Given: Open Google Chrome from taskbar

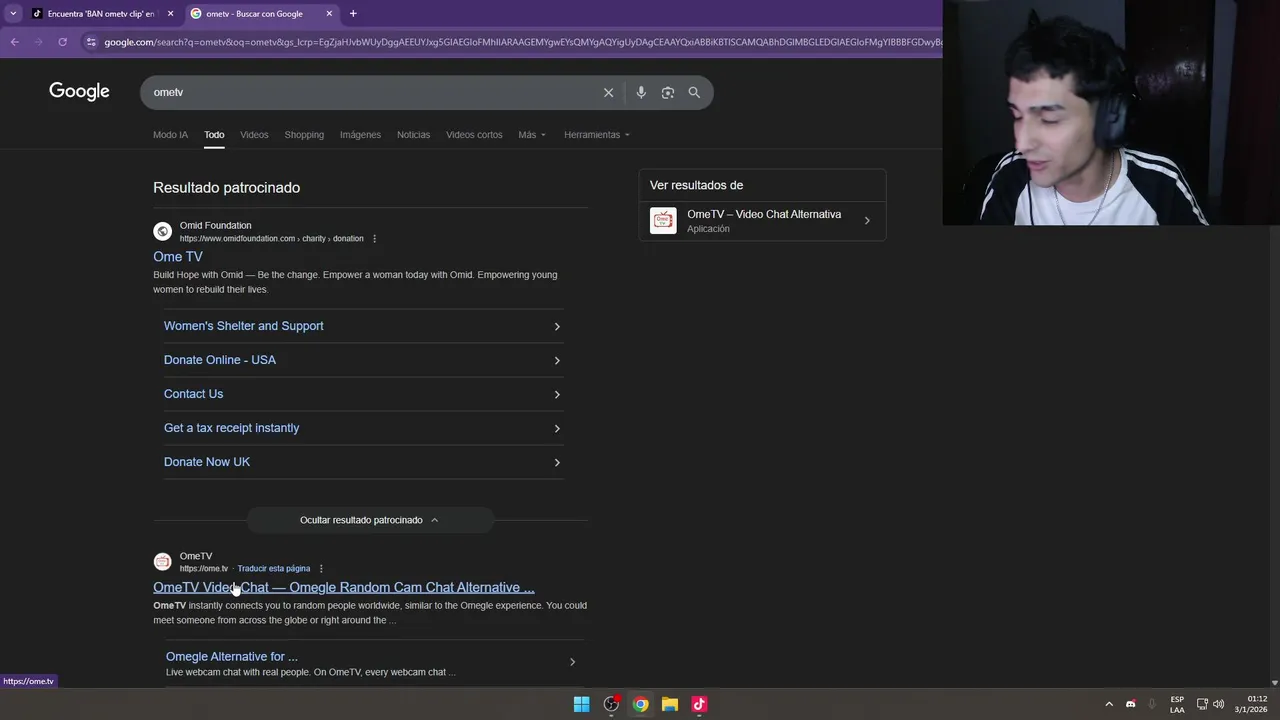Looking at the screenshot, I should tap(640, 704).
